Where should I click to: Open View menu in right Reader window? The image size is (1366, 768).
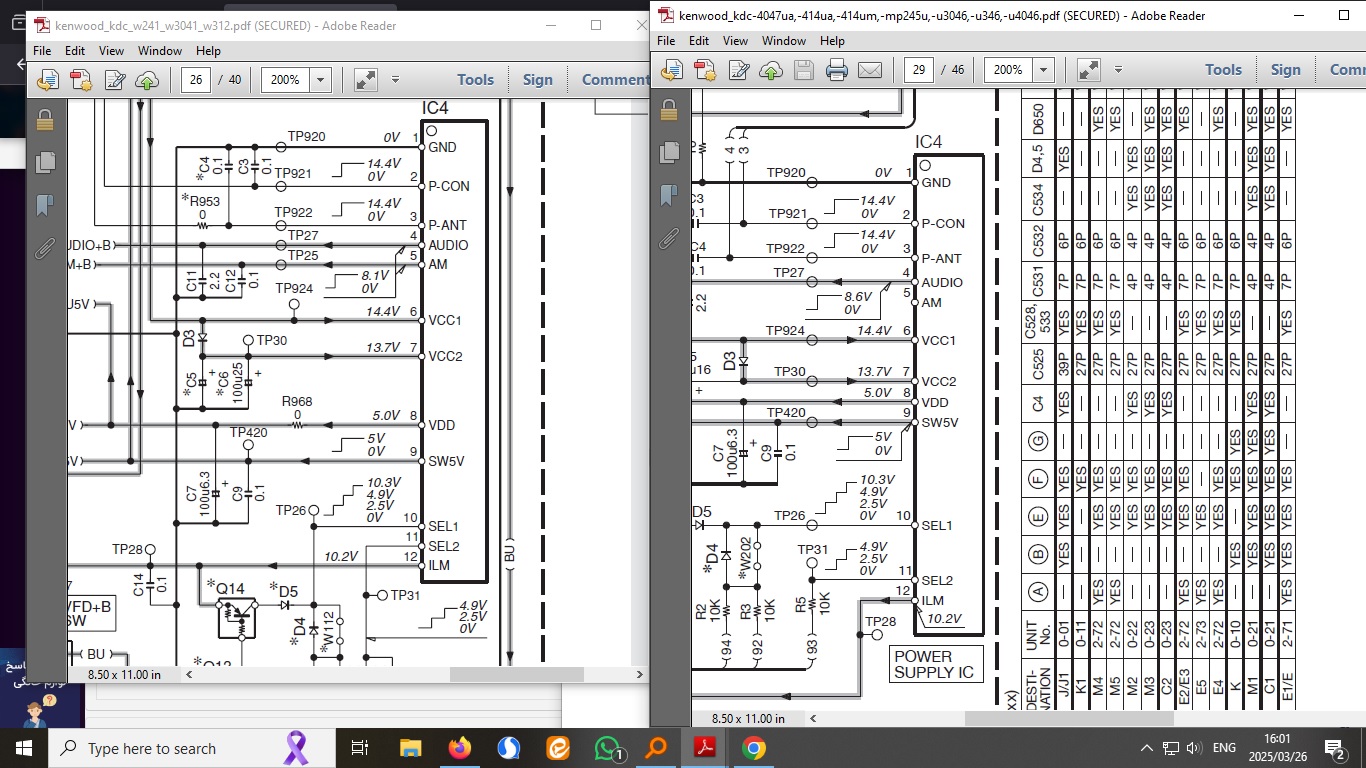[735, 41]
